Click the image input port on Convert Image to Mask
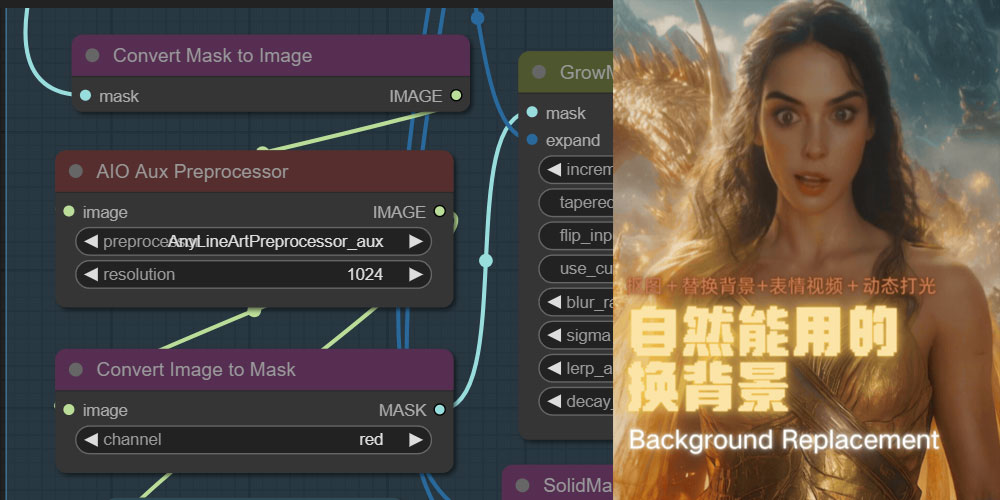 pyautogui.click(x=69, y=410)
